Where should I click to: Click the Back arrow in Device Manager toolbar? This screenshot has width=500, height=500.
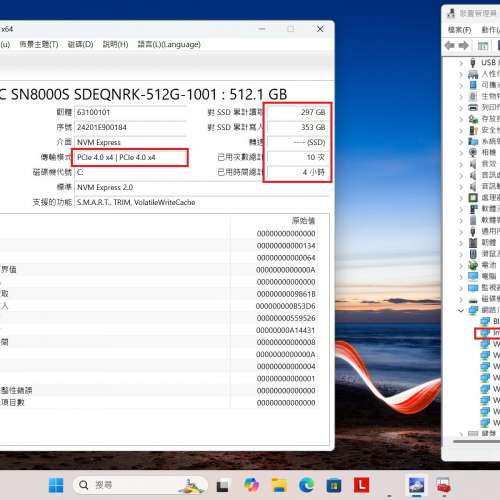tap(450, 46)
